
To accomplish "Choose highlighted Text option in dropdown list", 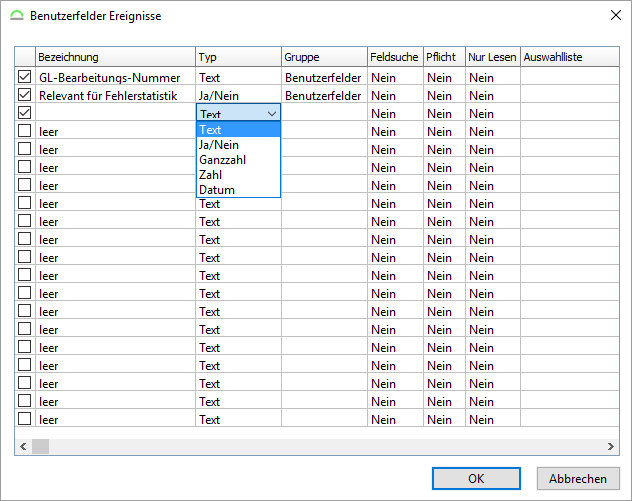I will click(x=238, y=130).
